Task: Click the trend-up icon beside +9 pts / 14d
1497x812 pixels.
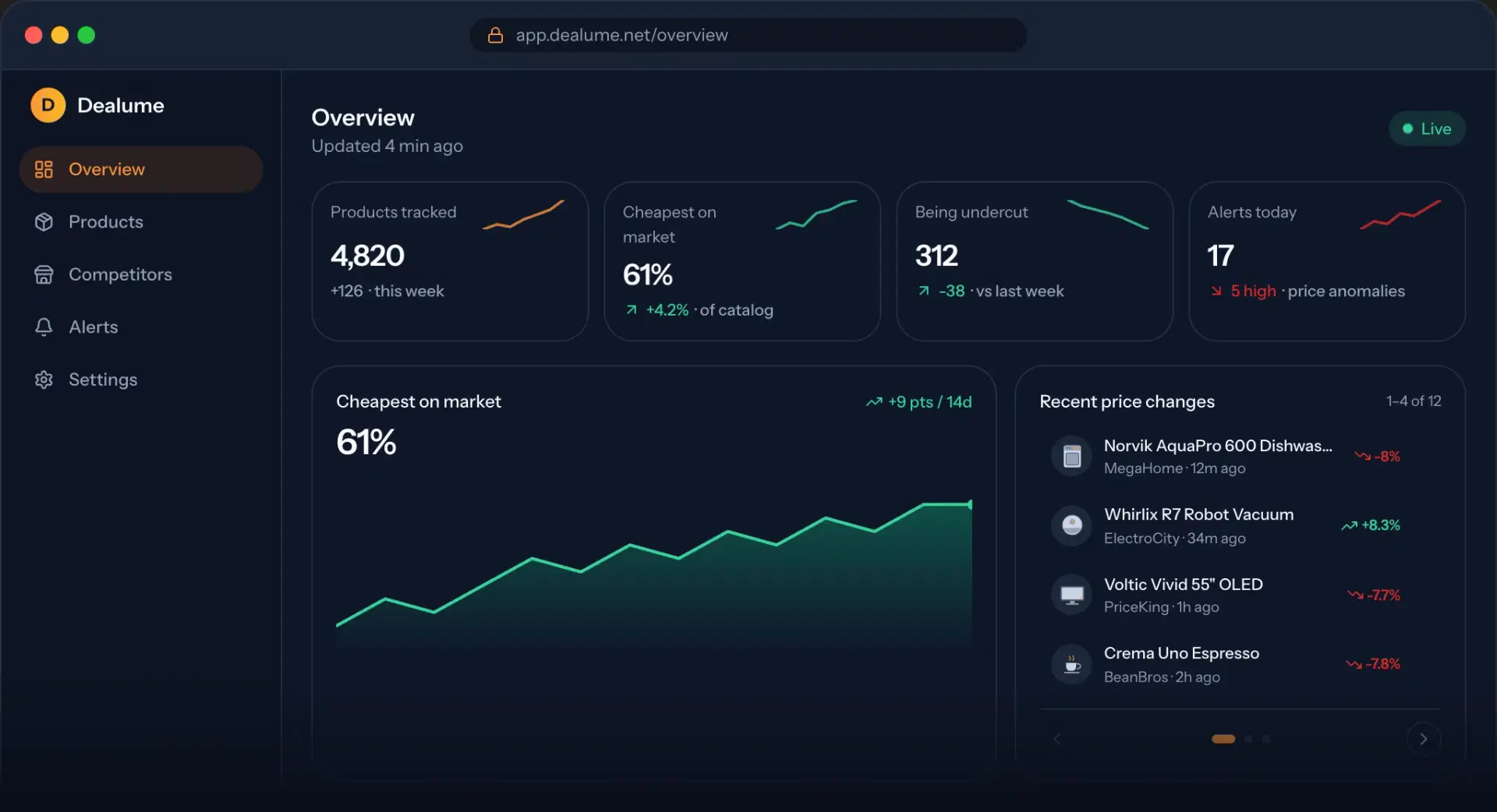Action: click(874, 402)
